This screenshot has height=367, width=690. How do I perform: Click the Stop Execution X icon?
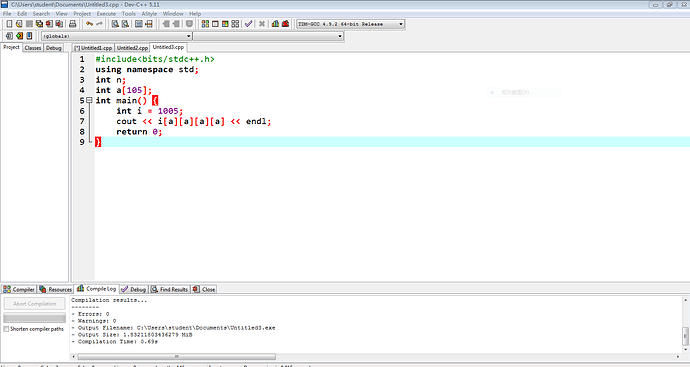[262, 24]
